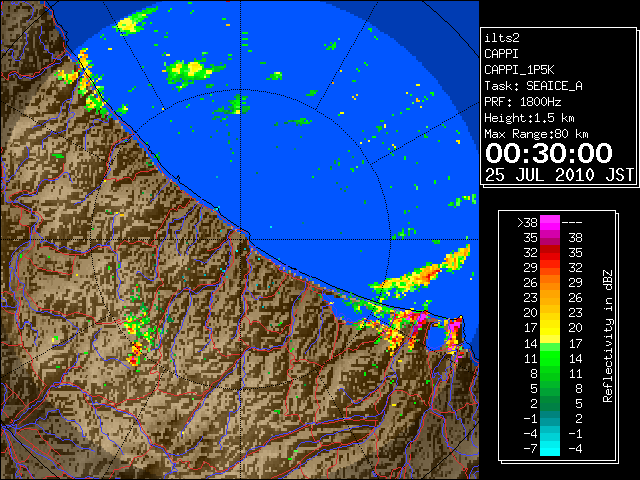This screenshot has width=640, height=480.
Task: Click the 00:30:00 timestamp
Action: tap(549, 153)
